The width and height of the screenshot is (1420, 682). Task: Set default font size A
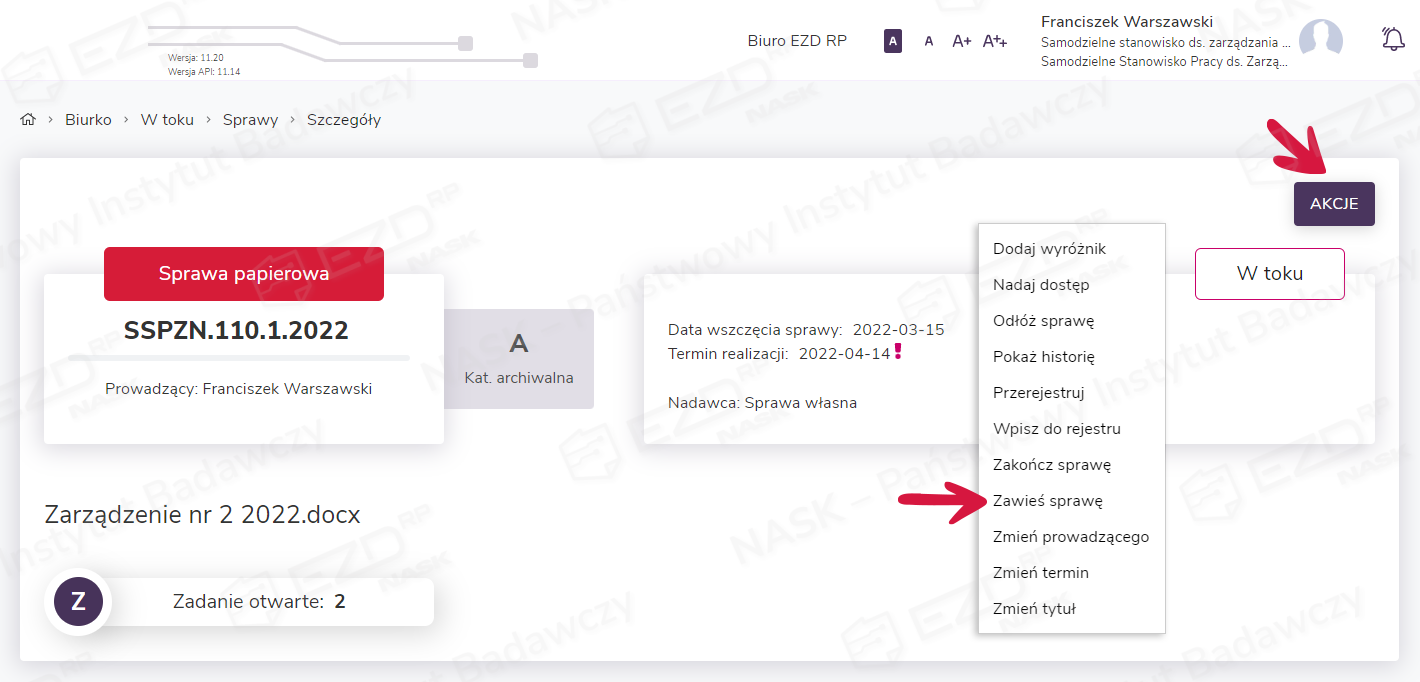point(929,41)
